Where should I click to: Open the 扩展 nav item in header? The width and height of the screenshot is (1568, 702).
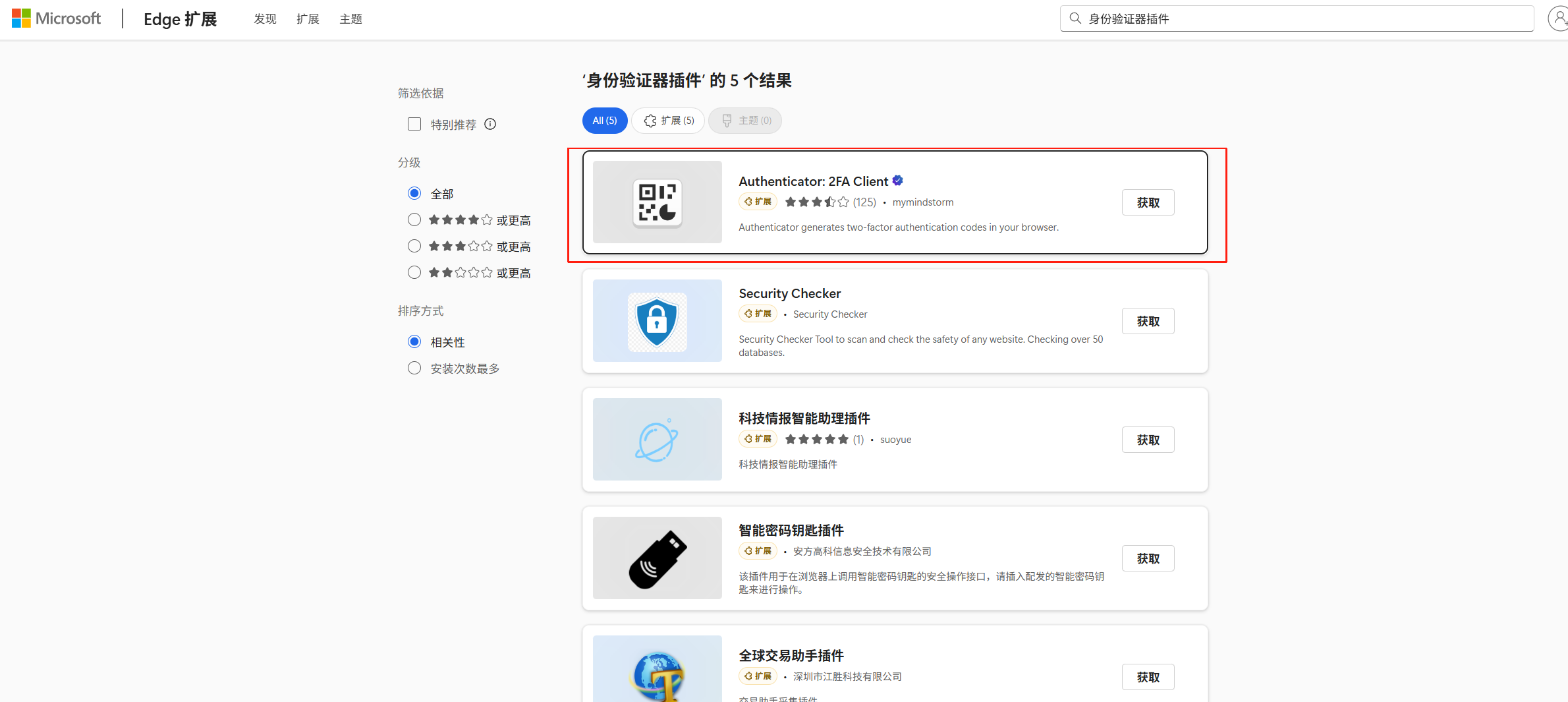[308, 19]
